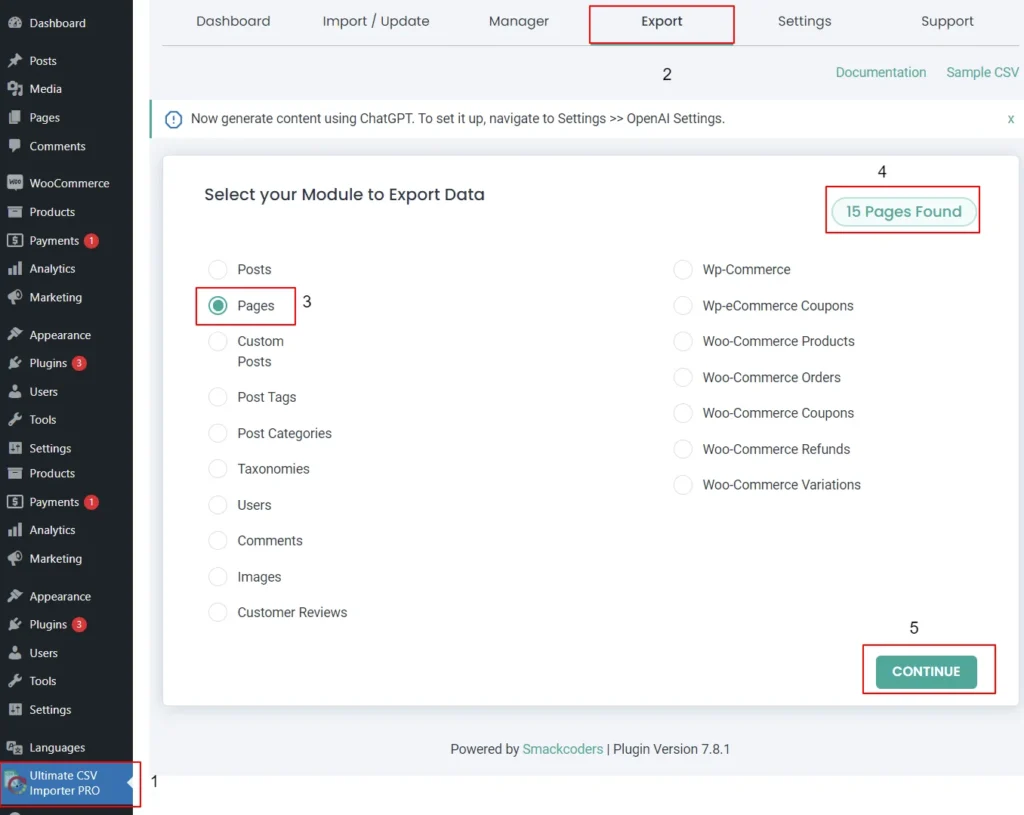Open Products icon directly below WooCommerce
Screen dimensions: 1024x815
tap(15, 212)
